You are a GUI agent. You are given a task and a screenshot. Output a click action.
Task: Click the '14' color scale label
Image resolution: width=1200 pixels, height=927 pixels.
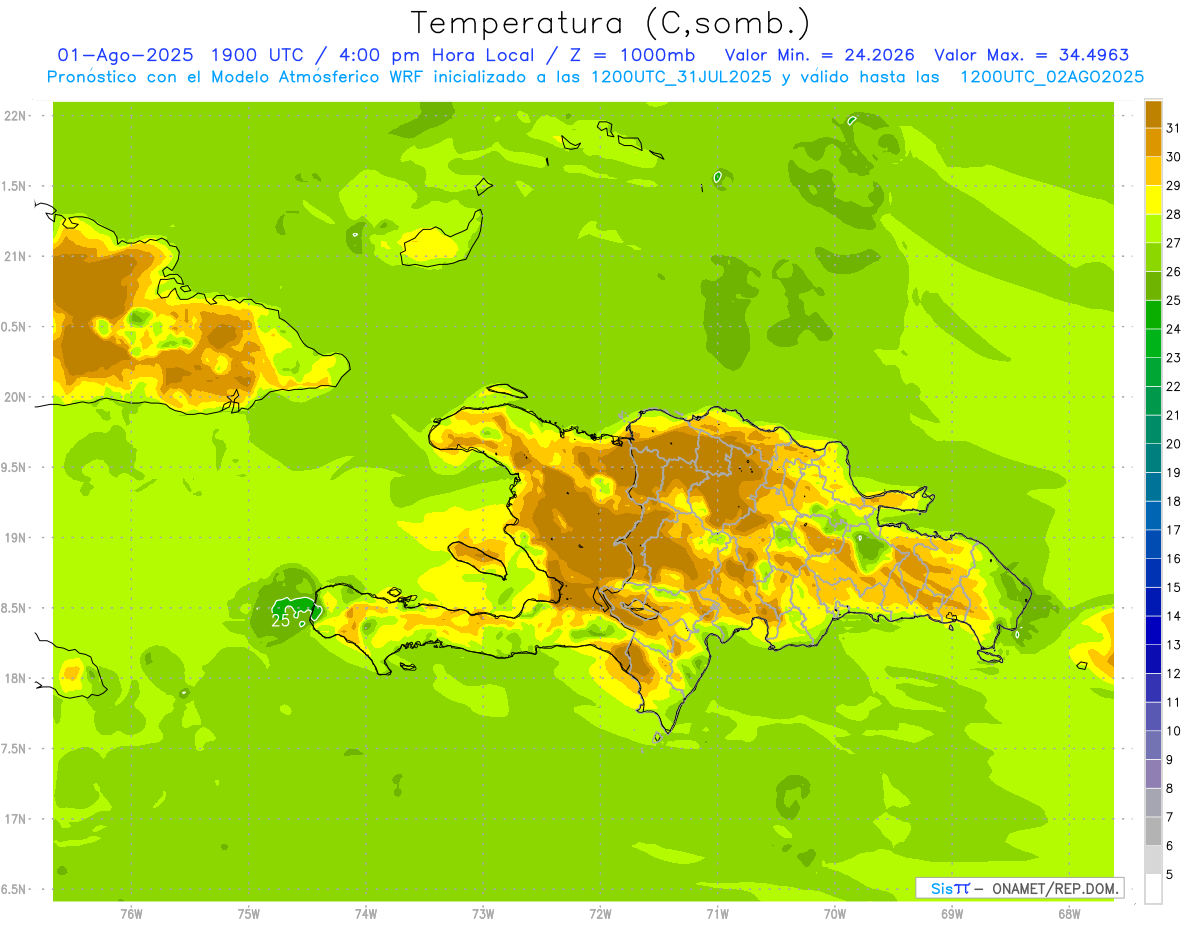1173,616
